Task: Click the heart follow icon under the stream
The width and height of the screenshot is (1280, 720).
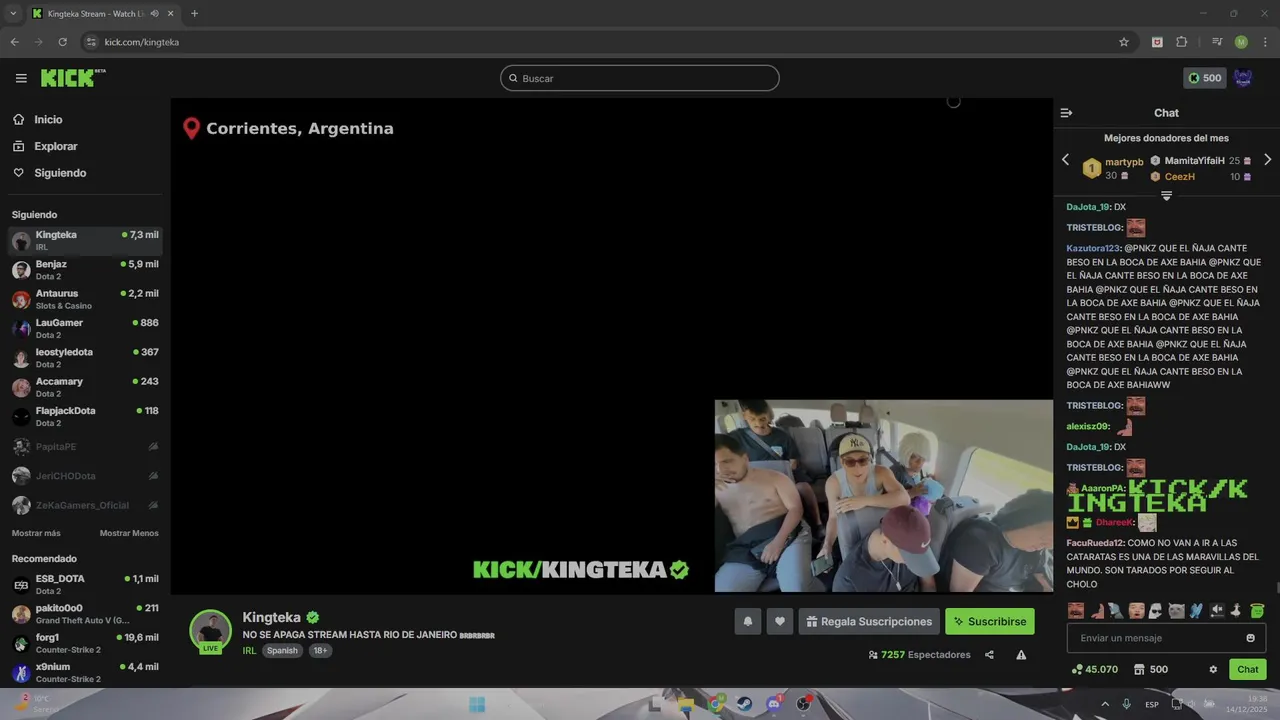Action: tap(780, 621)
